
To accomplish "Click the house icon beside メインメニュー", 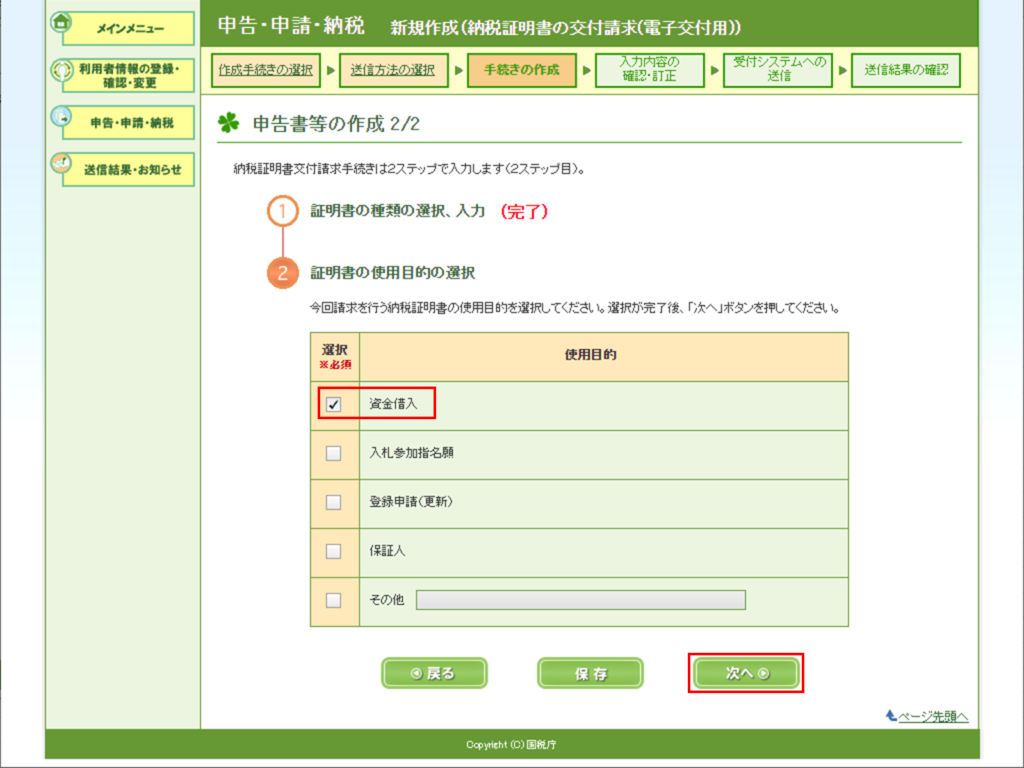I will (60, 22).
